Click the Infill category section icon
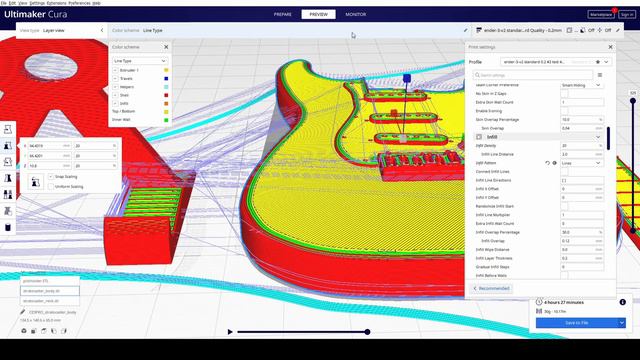The width and height of the screenshot is (640, 360). pos(479,137)
